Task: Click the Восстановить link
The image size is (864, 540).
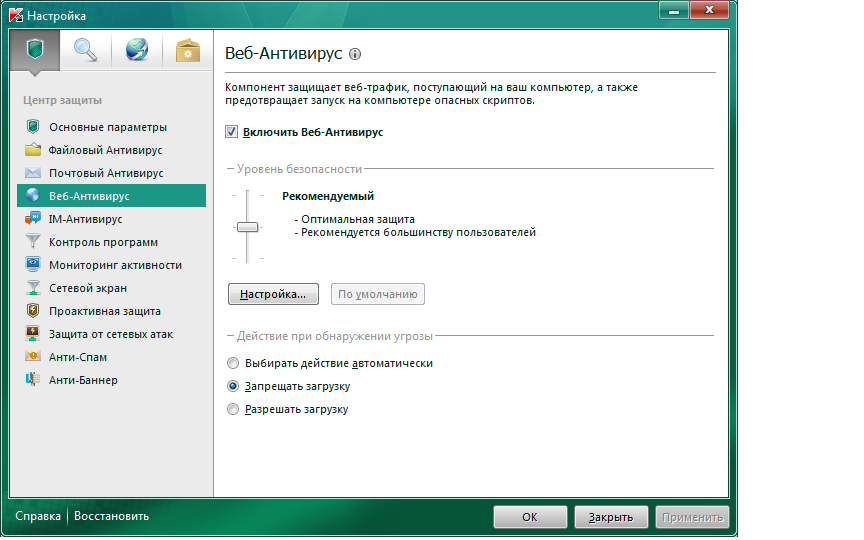Action: [111, 516]
